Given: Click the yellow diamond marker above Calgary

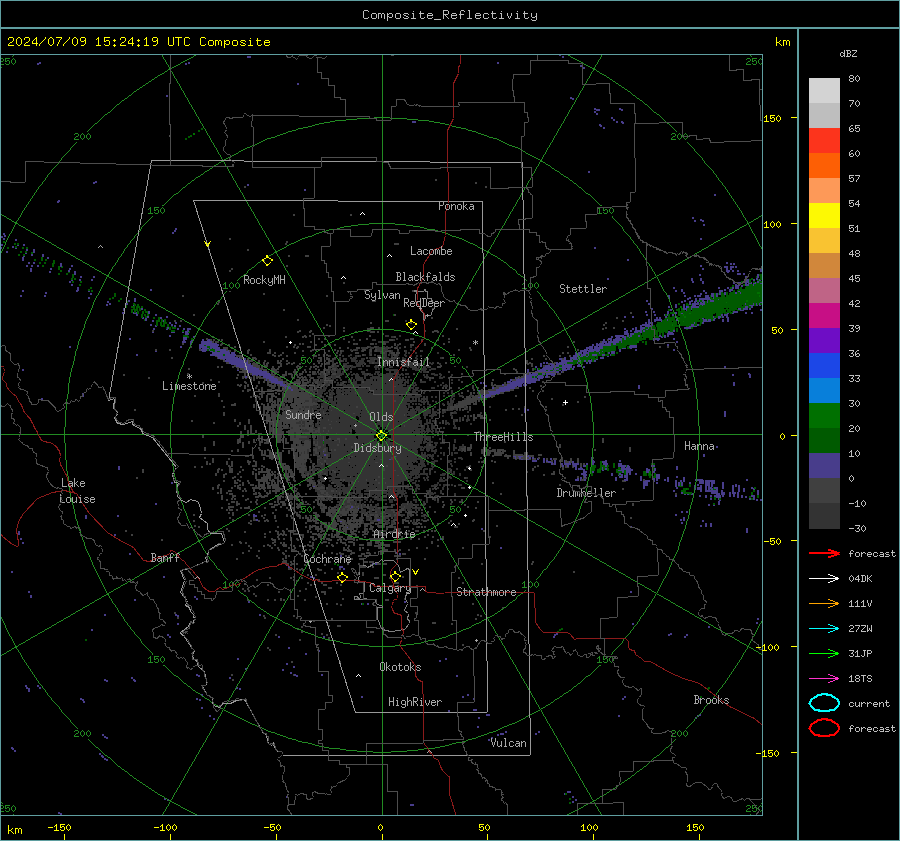Looking at the screenshot, I should tap(395, 576).
